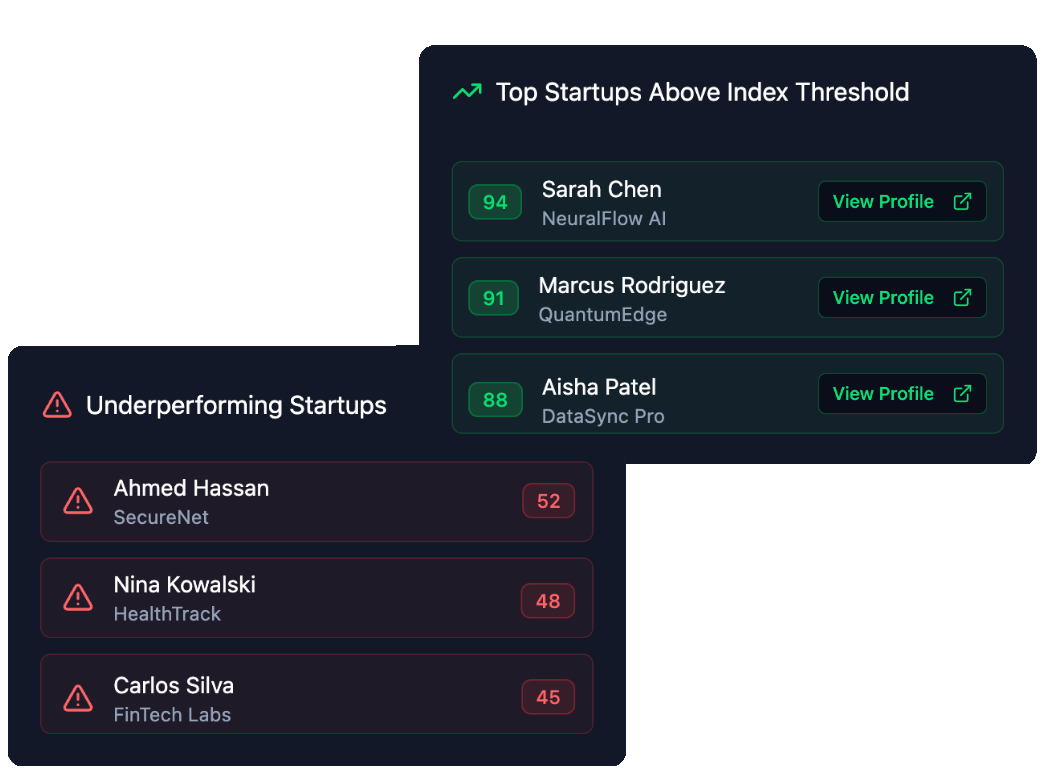
Task: Click the warning icon next to Nina Kowalski
Action: pos(77,597)
